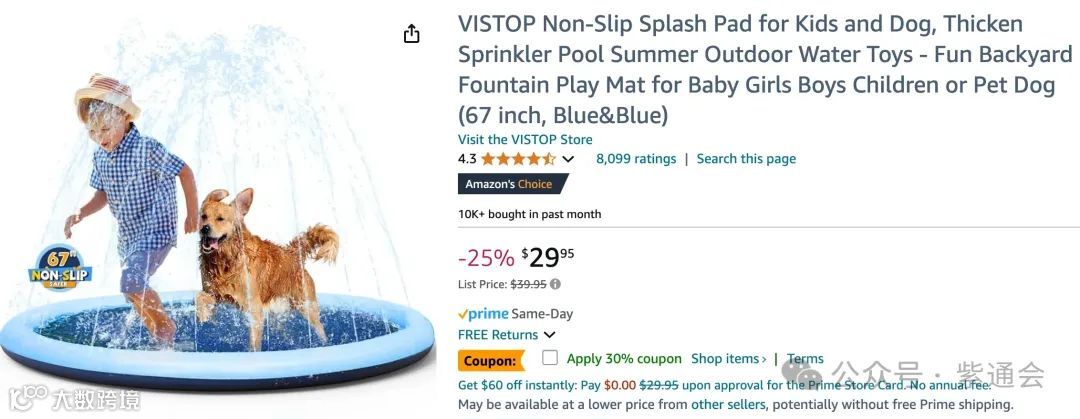Open the Shop items chevron link
The width and height of the screenshot is (1080, 419).
tap(729, 359)
